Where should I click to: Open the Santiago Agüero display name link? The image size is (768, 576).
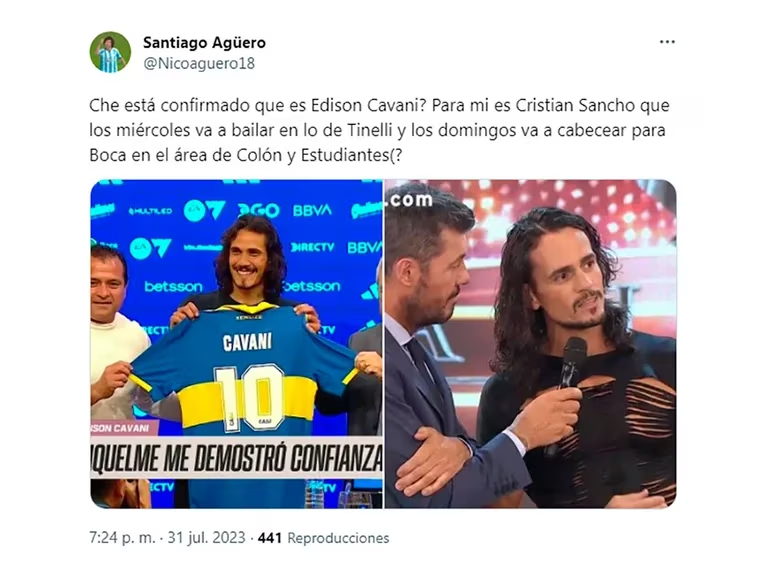tap(204, 43)
